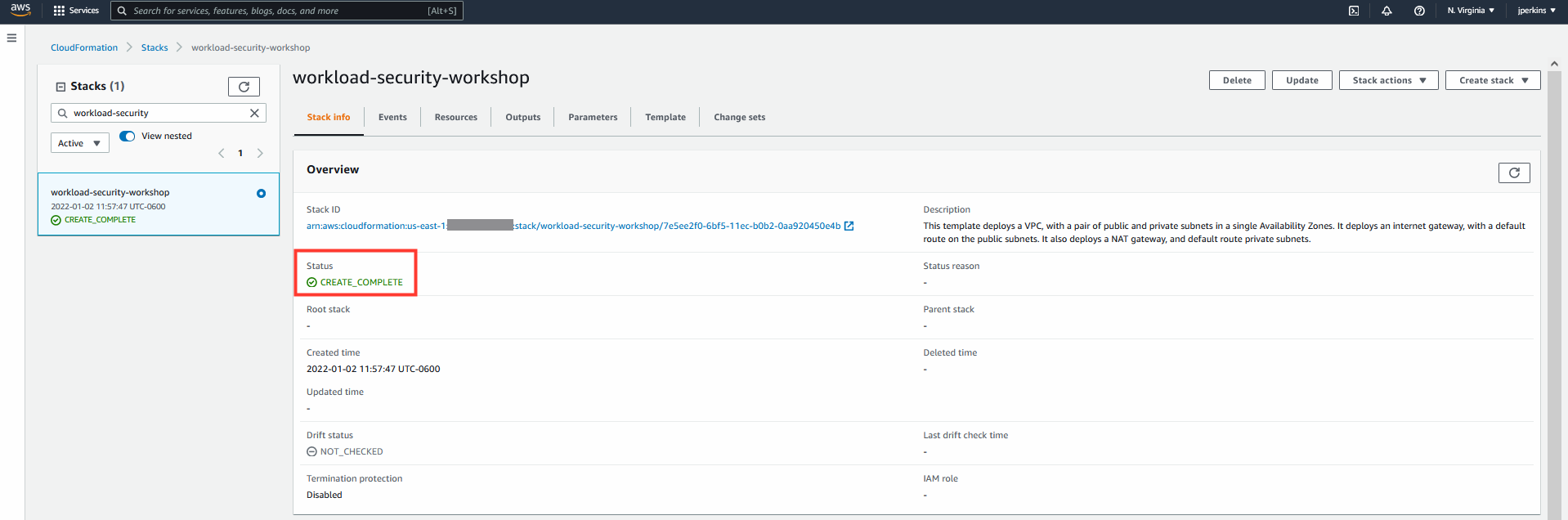Select the workload-security-workshop radio button
The image size is (1568, 520).
(261, 194)
